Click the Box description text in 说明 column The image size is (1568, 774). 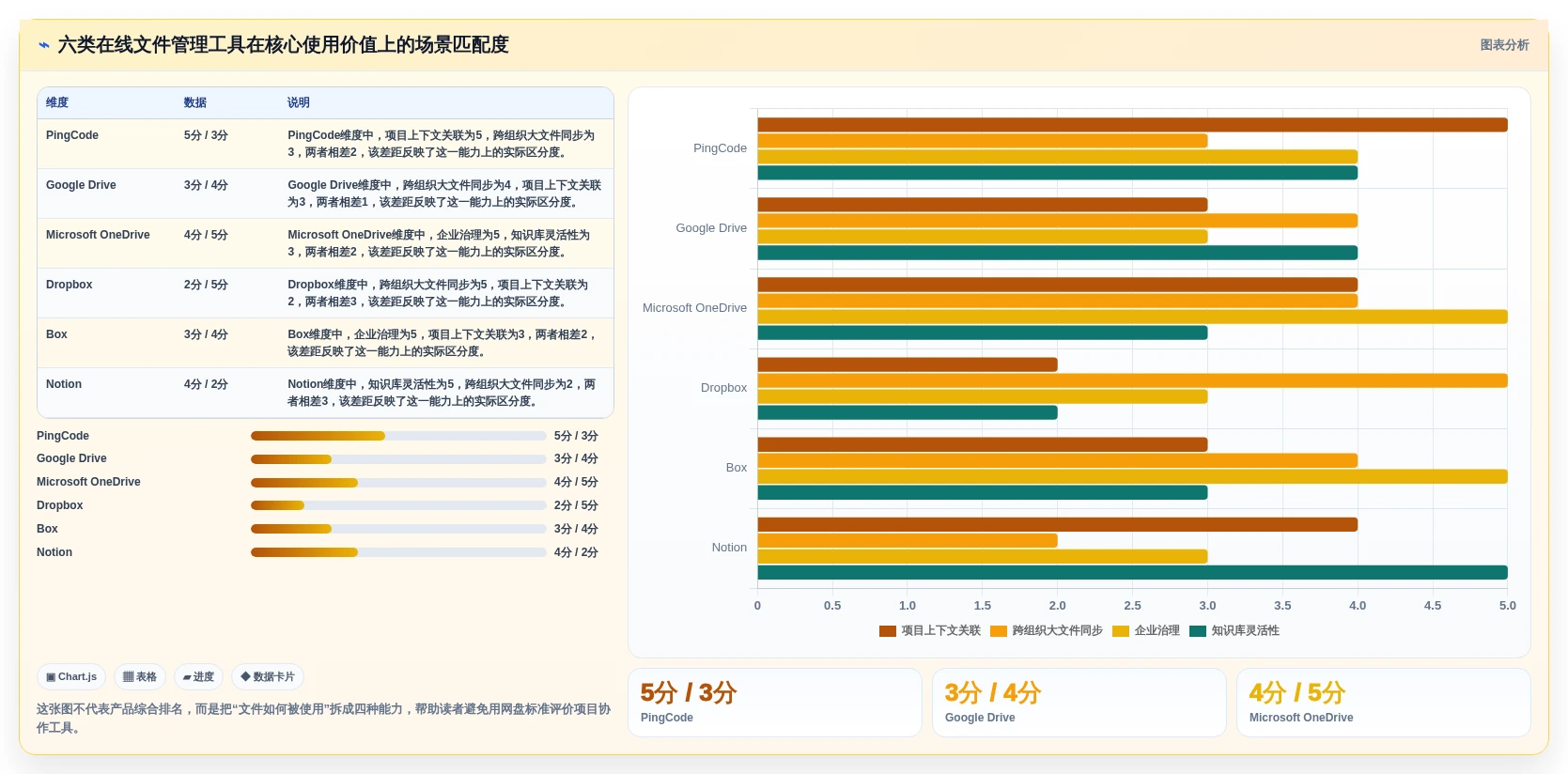click(x=442, y=343)
